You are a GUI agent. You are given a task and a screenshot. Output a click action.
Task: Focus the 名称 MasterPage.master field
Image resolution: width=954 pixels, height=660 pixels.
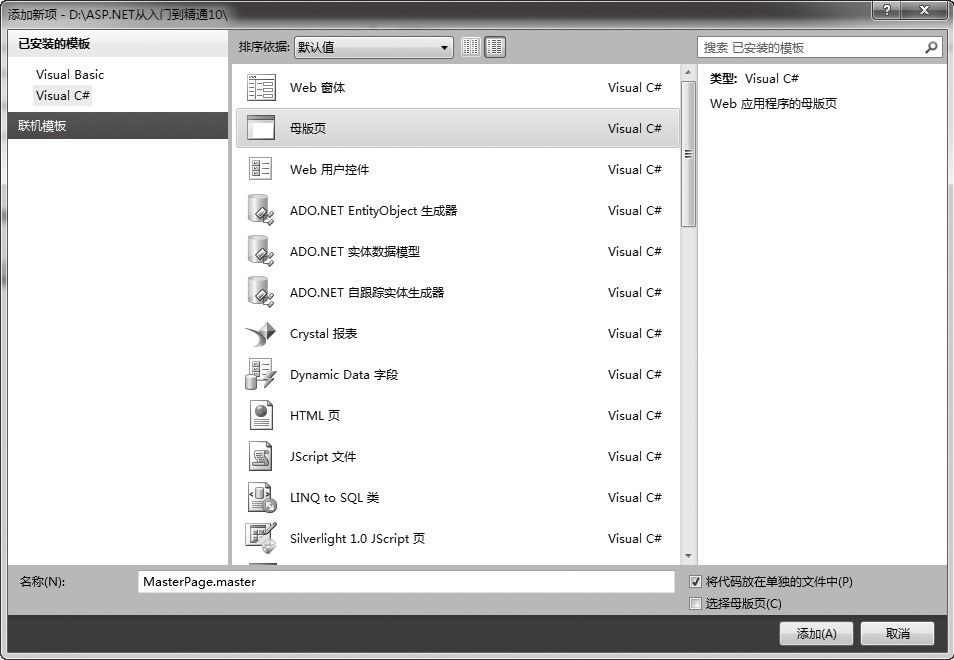pyautogui.click(x=406, y=582)
